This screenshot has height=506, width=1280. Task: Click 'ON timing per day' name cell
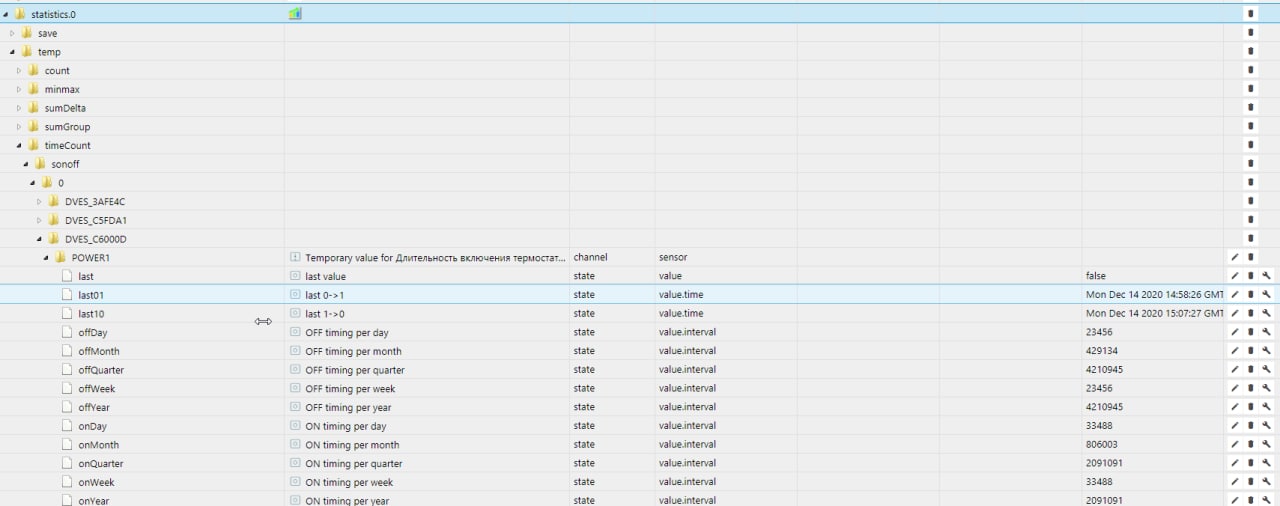click(346, 426)
